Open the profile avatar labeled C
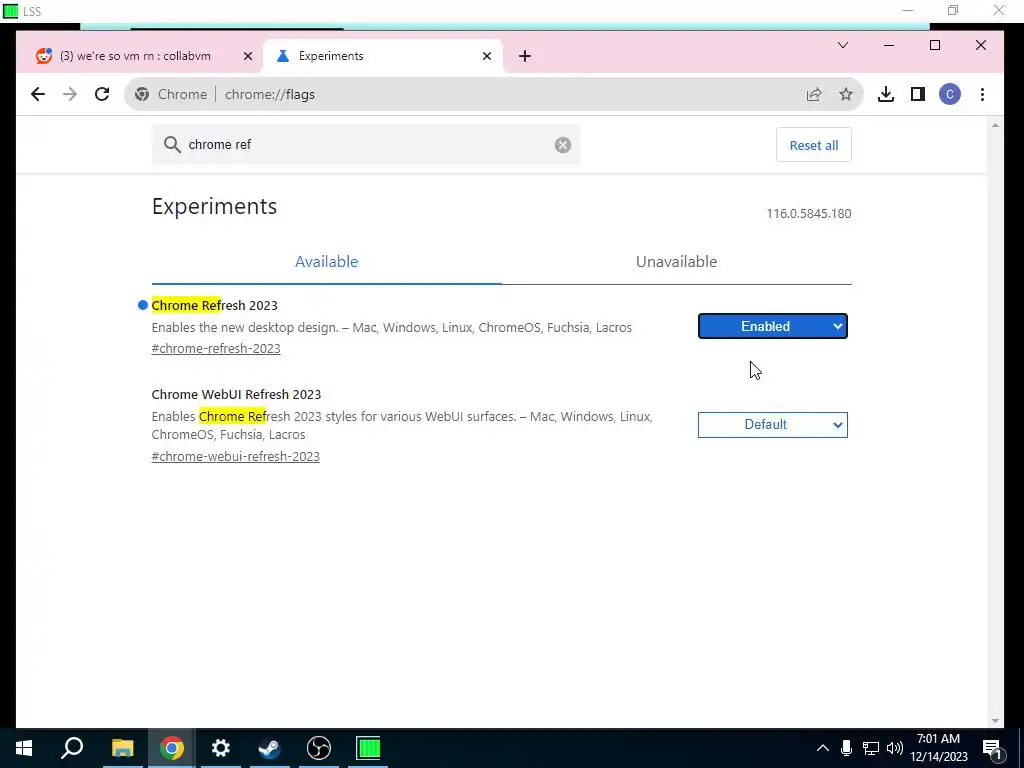The image size is (1024, 768). click(x=950, y=94)
